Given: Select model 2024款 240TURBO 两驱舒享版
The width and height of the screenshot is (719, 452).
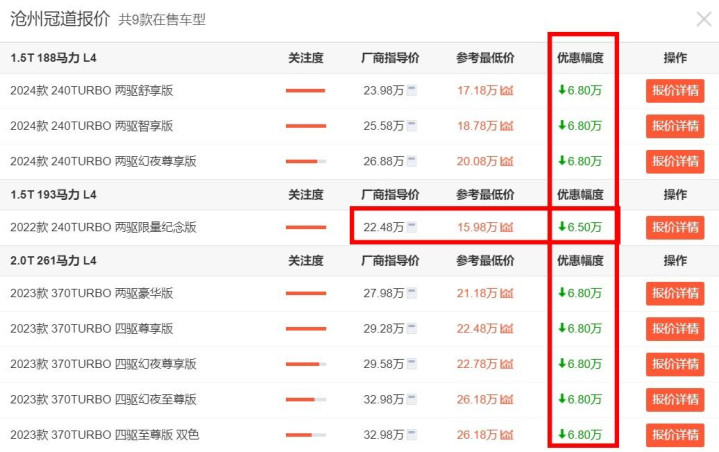Looking at the screenshot, I should click(92, 90).
